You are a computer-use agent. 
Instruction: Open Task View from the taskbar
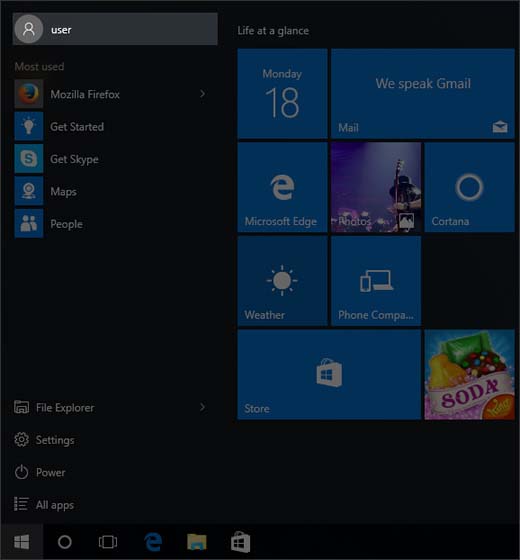(x=108, y=542)
